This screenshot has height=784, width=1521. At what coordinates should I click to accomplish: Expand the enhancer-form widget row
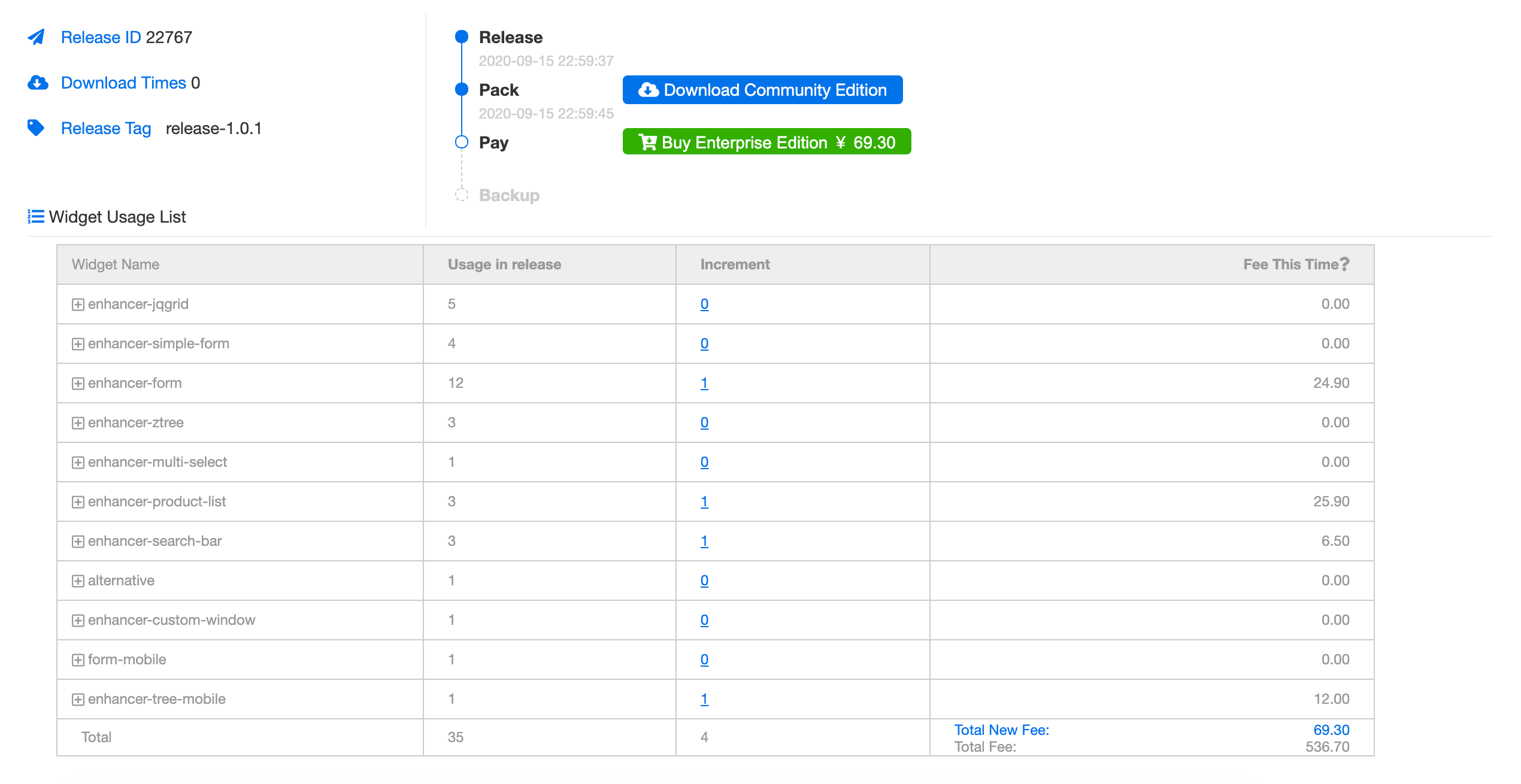(x=78, y=384)
